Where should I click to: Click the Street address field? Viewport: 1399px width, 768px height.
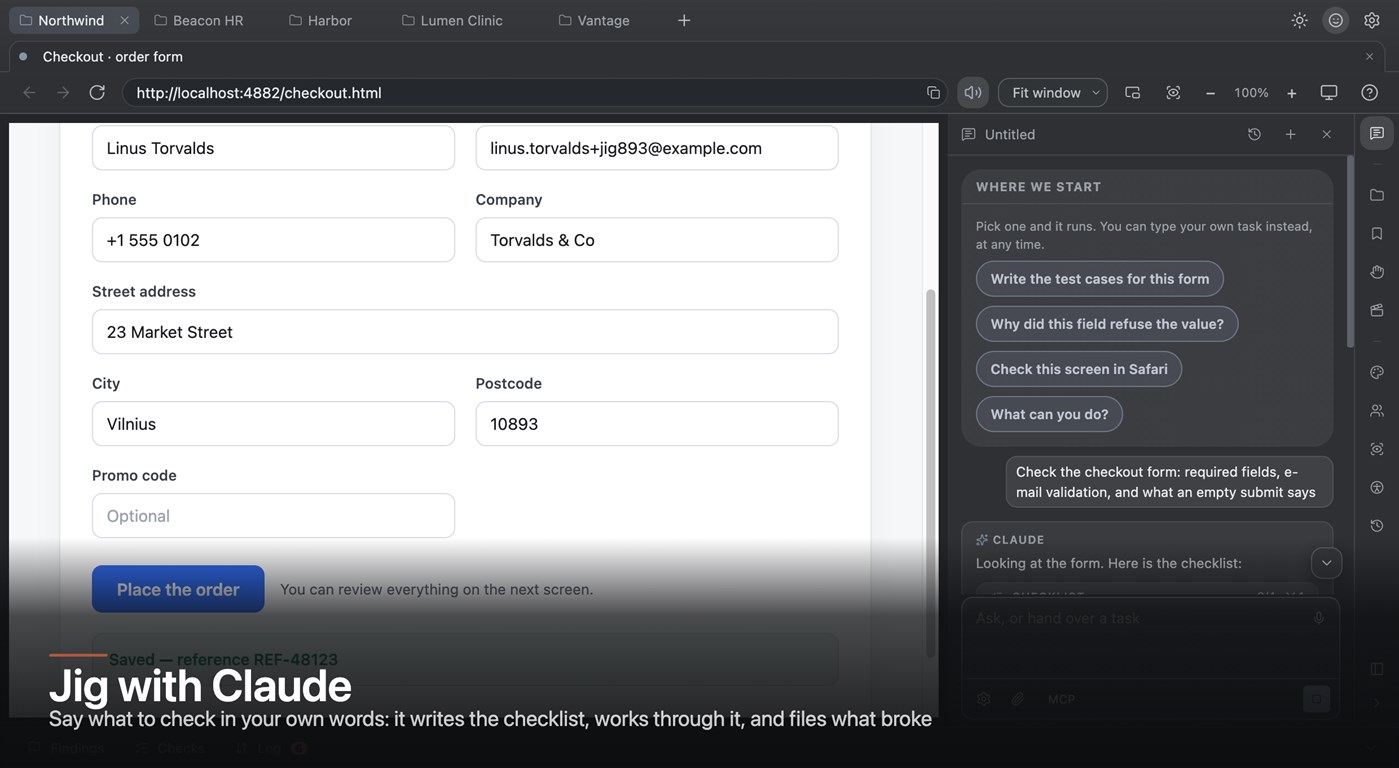(x=465, y=332)
